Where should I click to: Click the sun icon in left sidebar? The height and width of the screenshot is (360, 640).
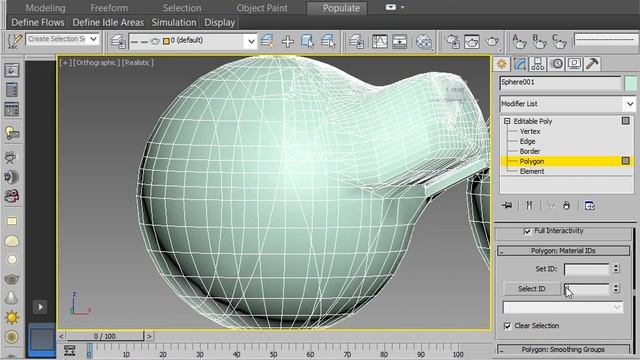11,317
